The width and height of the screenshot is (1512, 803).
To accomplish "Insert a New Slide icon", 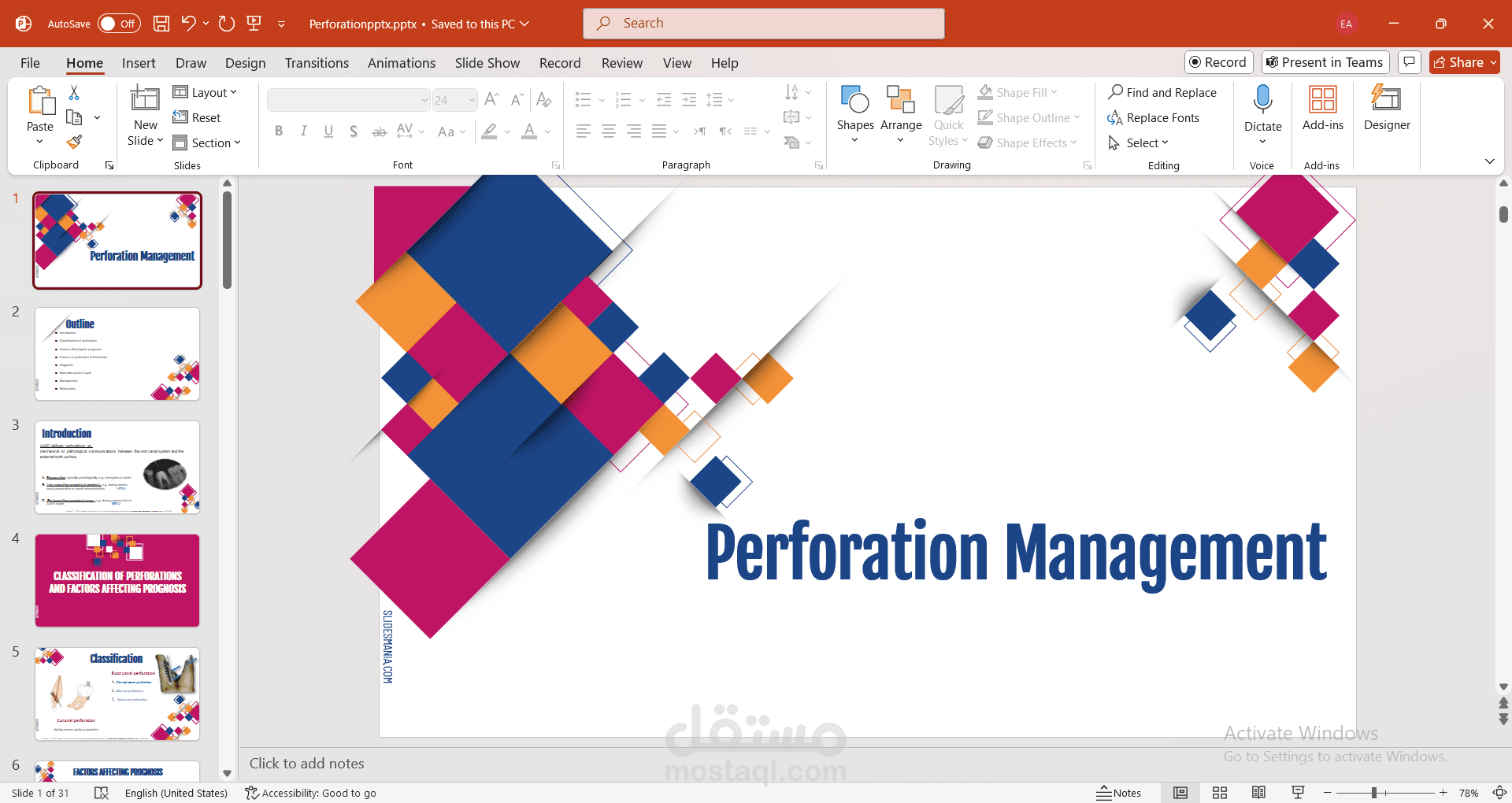I will 145,99.
